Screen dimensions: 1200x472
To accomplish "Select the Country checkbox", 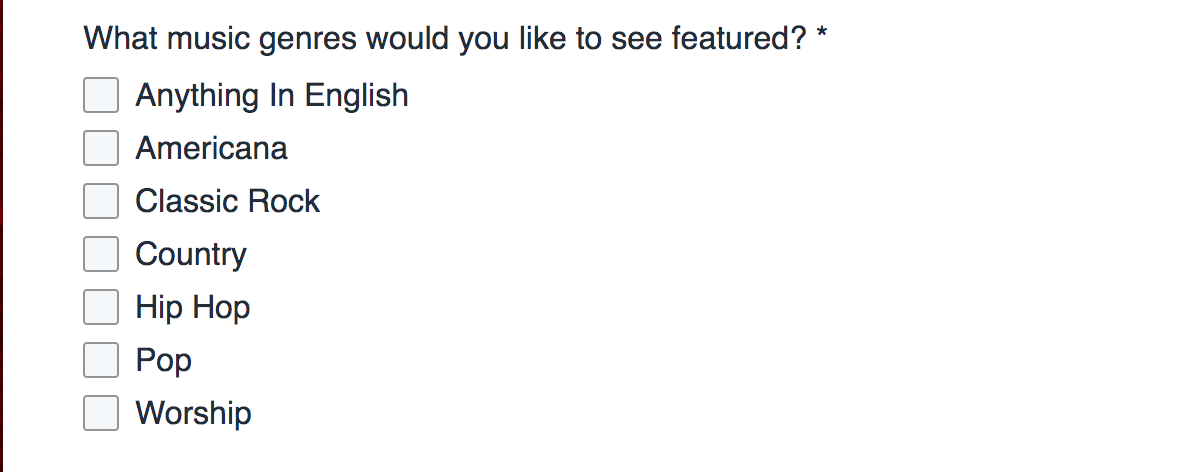I will click(101, 254).
